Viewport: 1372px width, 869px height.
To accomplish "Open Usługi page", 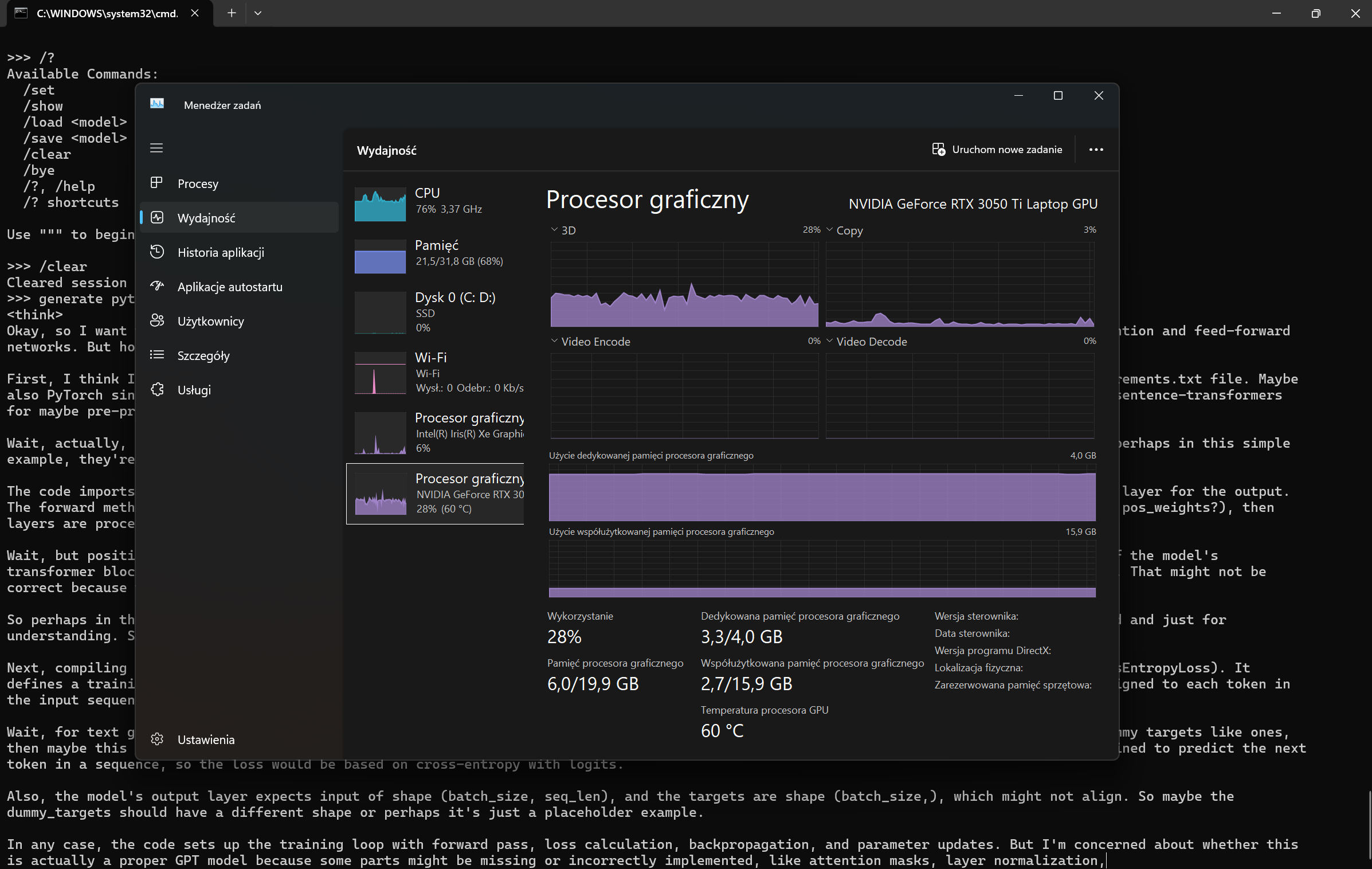I will click(x=239, y=390).
